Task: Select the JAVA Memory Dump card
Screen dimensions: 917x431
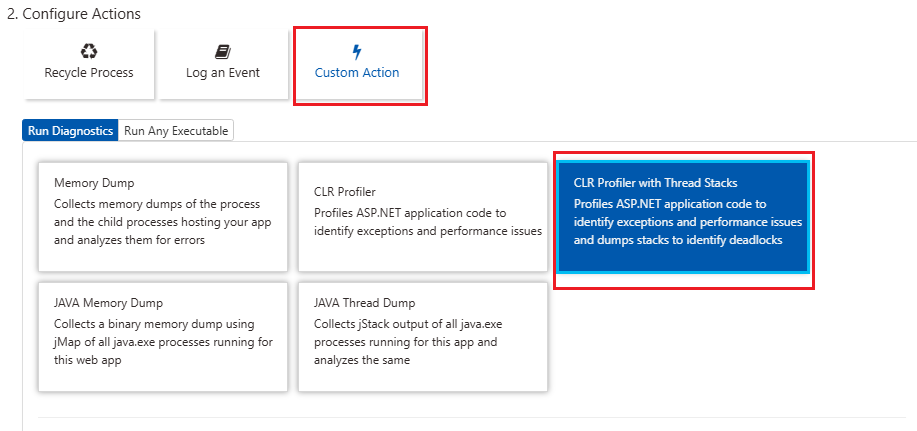Action: pos(163,337)
